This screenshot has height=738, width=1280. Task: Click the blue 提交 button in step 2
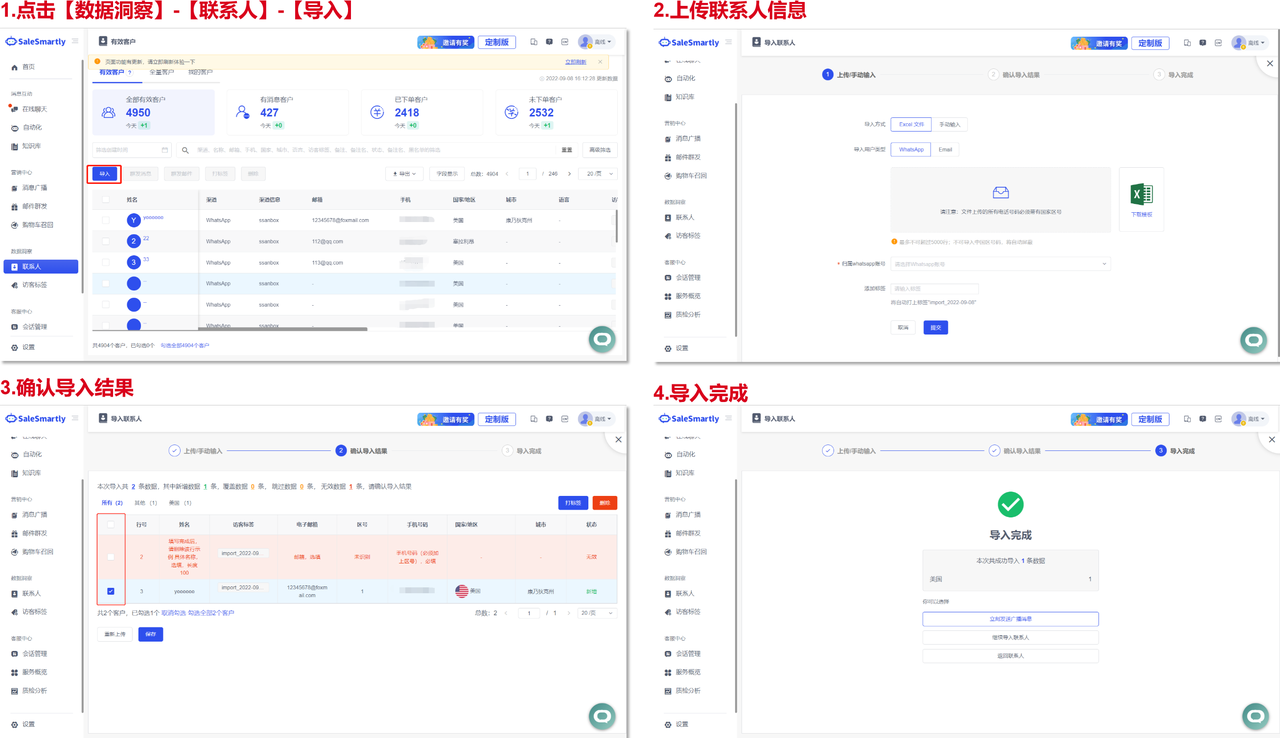(x=935, y=328)
